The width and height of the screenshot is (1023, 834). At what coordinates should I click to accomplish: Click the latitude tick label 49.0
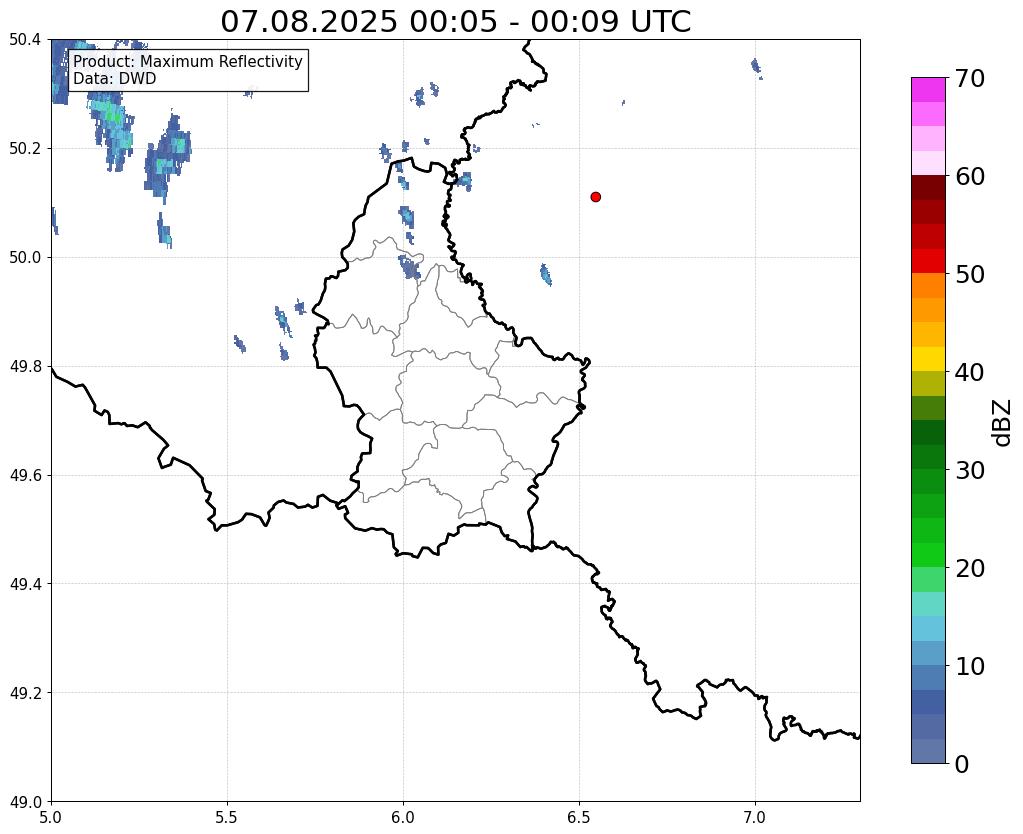(25, 802)
